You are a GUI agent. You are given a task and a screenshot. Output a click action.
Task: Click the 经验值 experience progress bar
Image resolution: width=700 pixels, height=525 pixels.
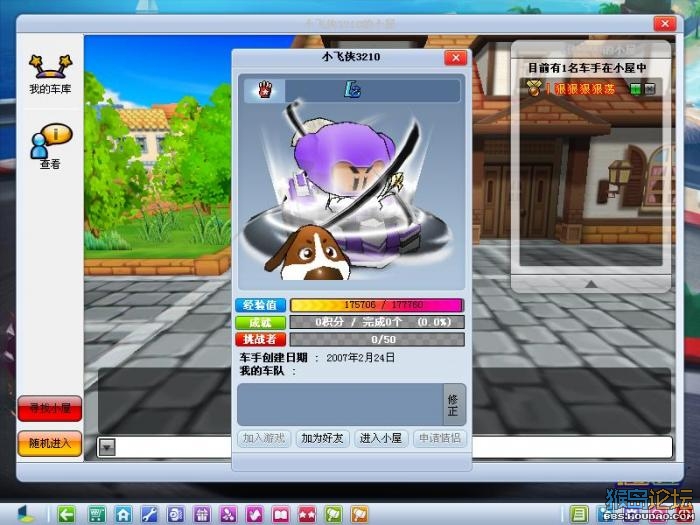tap(377, 305)
